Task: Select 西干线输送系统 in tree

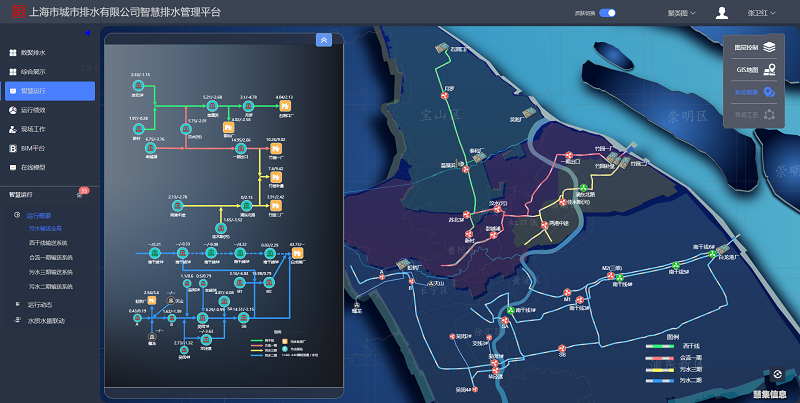Action: tap(50, 243)
